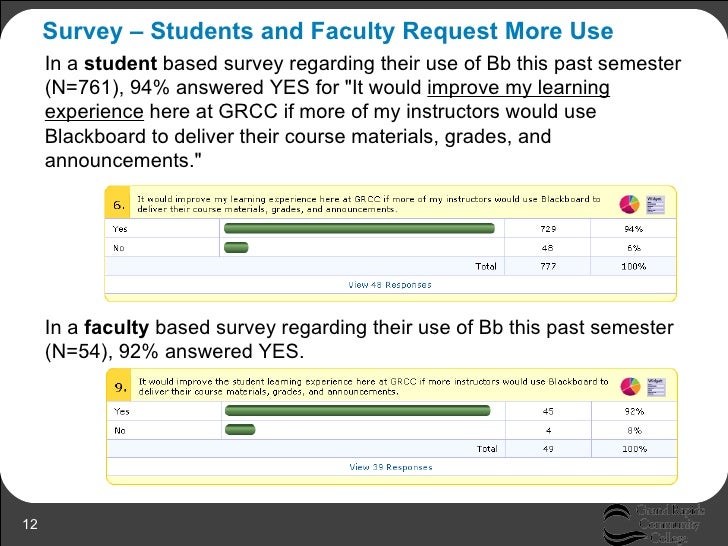Click the No green bar in question 6

tap(236, 247)
